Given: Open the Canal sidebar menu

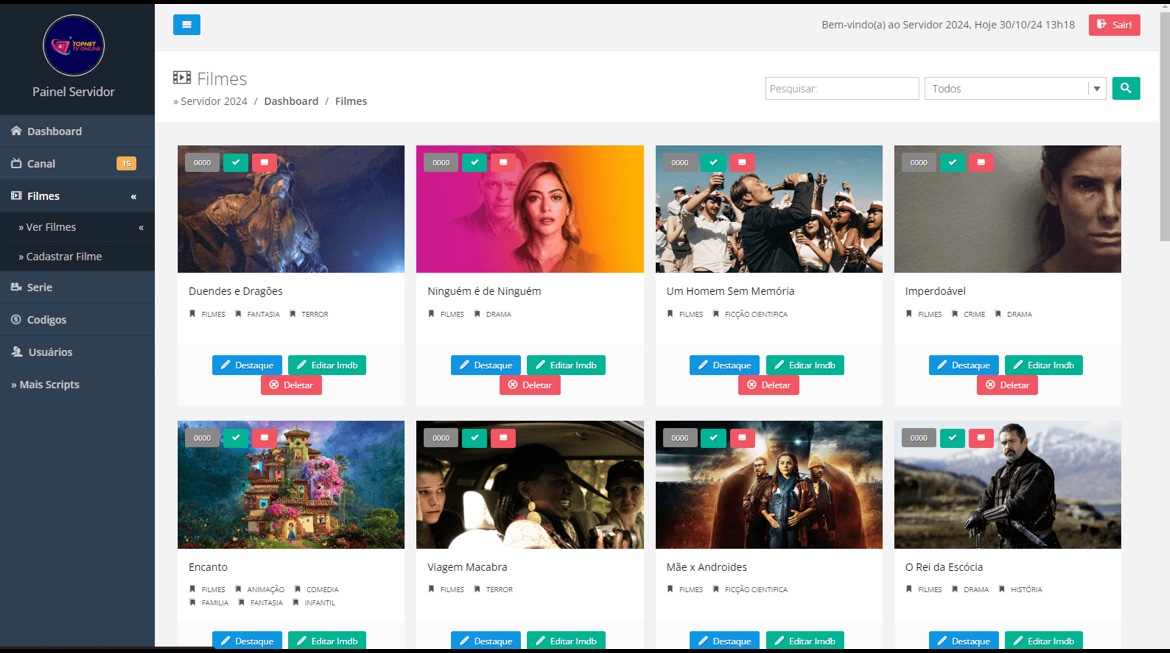Looking at the screenshot, I should pyautogui.click(x=78, y=163).
